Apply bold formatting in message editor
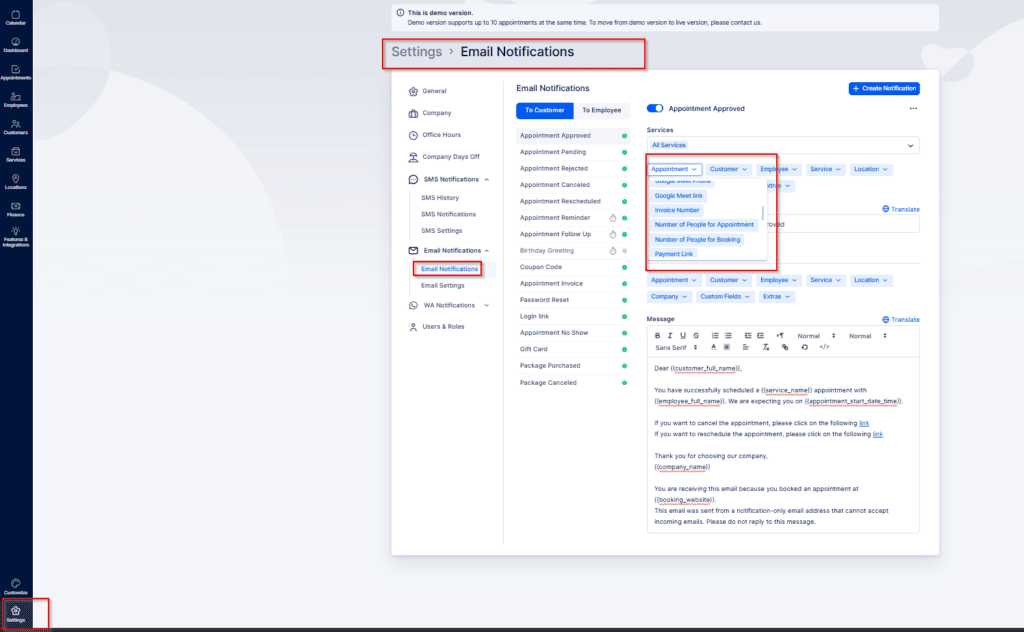Screen dimensions: 1024x632 point(658,336)
